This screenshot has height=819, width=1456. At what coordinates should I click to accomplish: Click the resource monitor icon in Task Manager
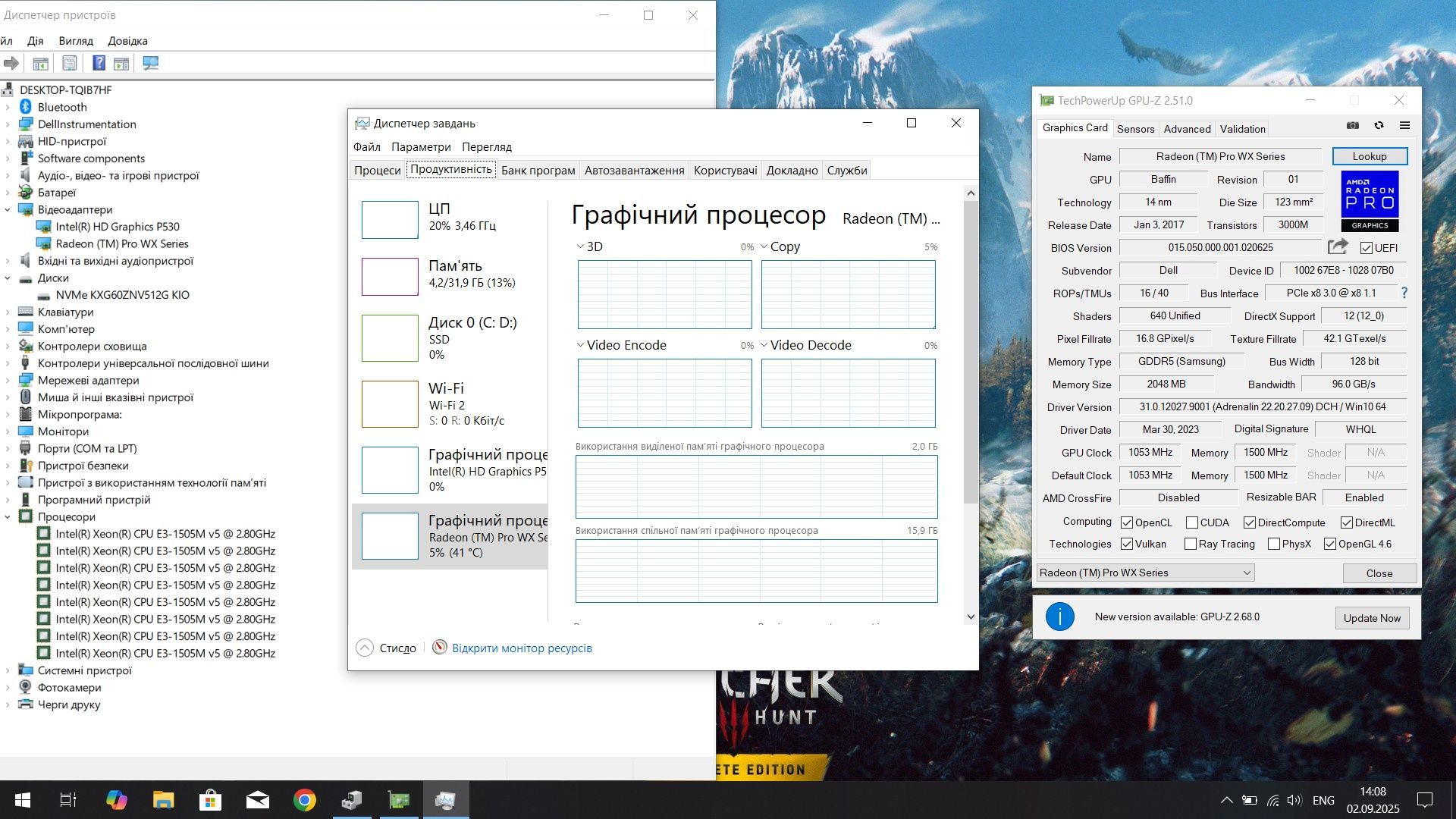click(x=440, y=647)
